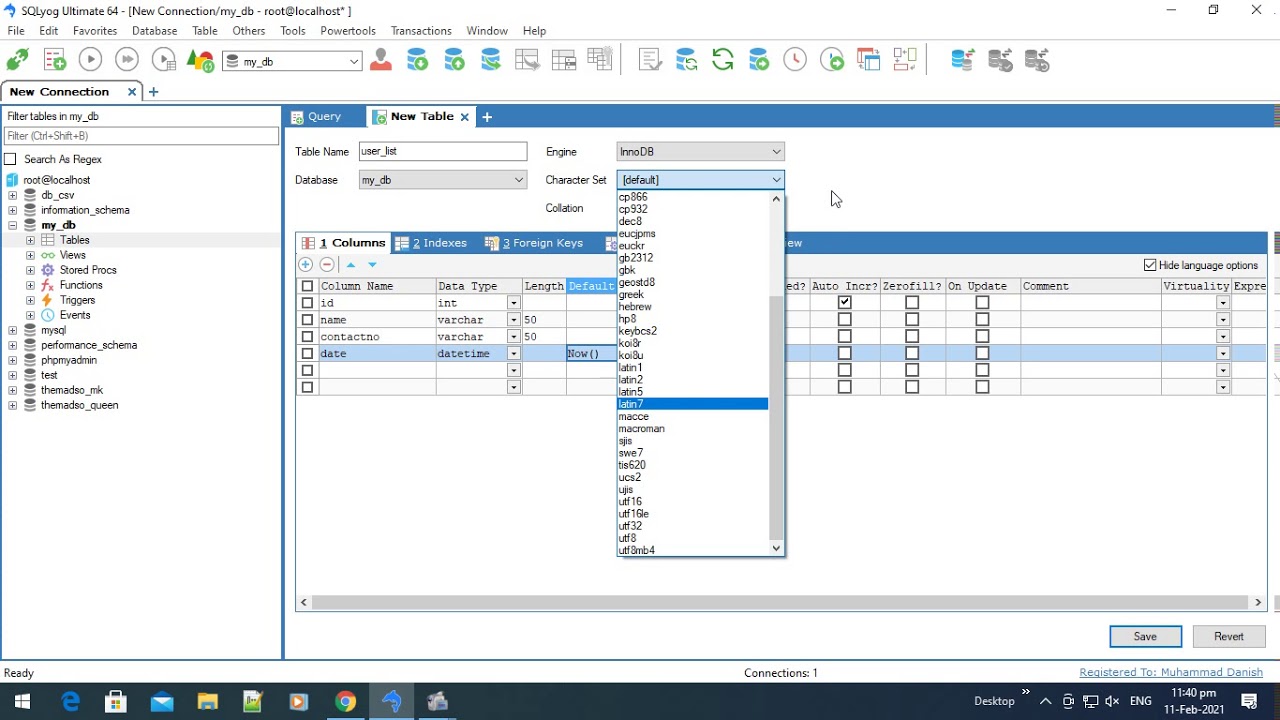Click the red clock toolbar icon
The width and height of the screenshot is (1280, 720).
795,60
